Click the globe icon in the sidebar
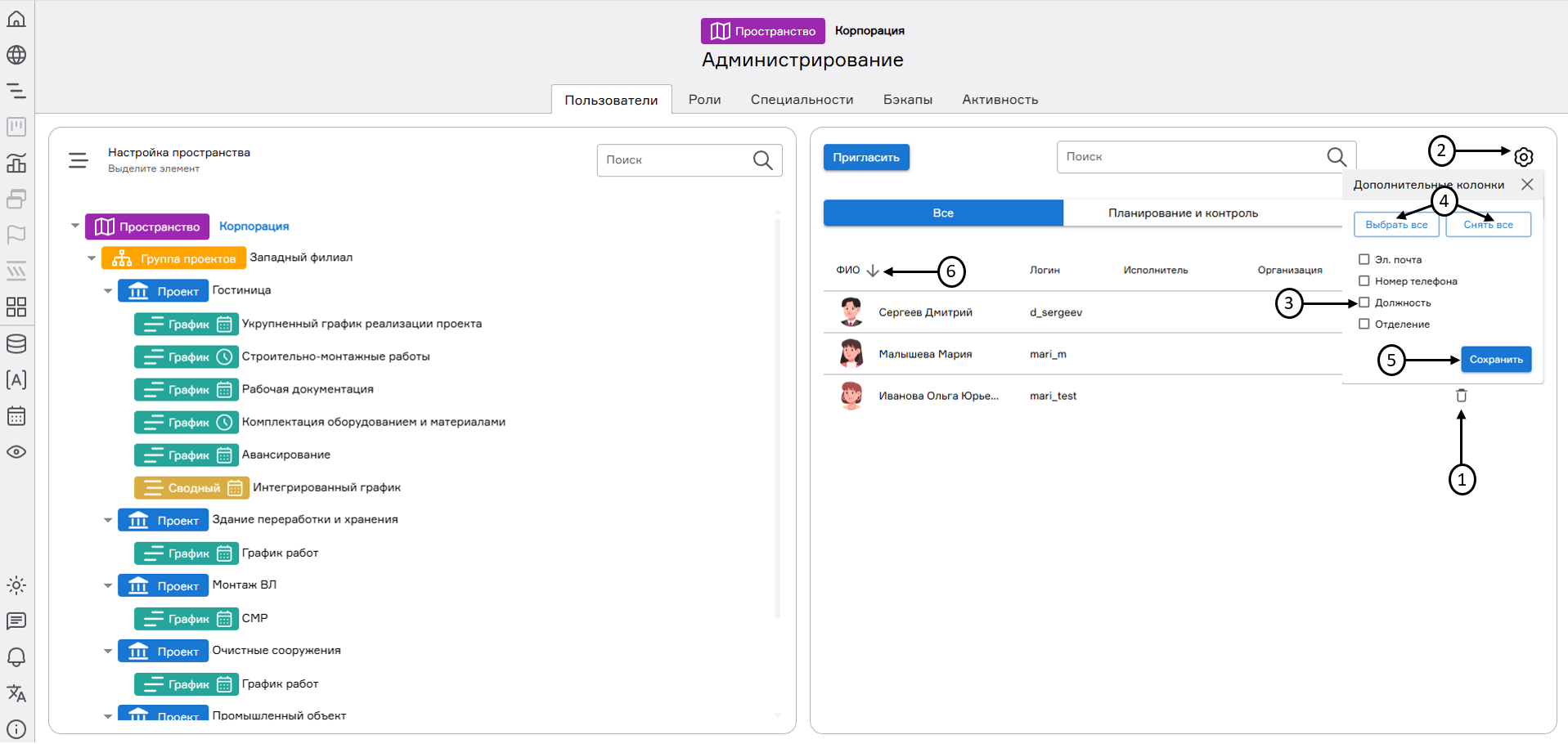 pyautogui.click(x=16, y=55)
